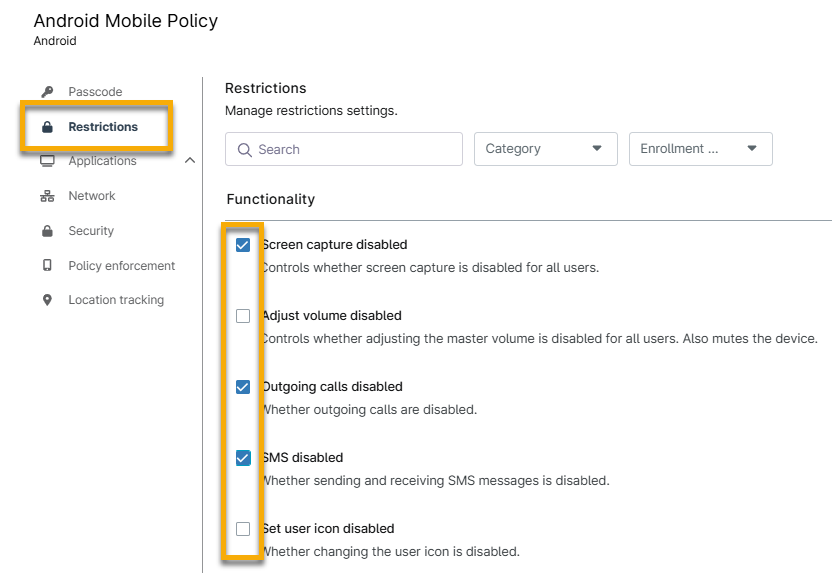Open the Category dropdown
The image size is (832, 573).
545,149
